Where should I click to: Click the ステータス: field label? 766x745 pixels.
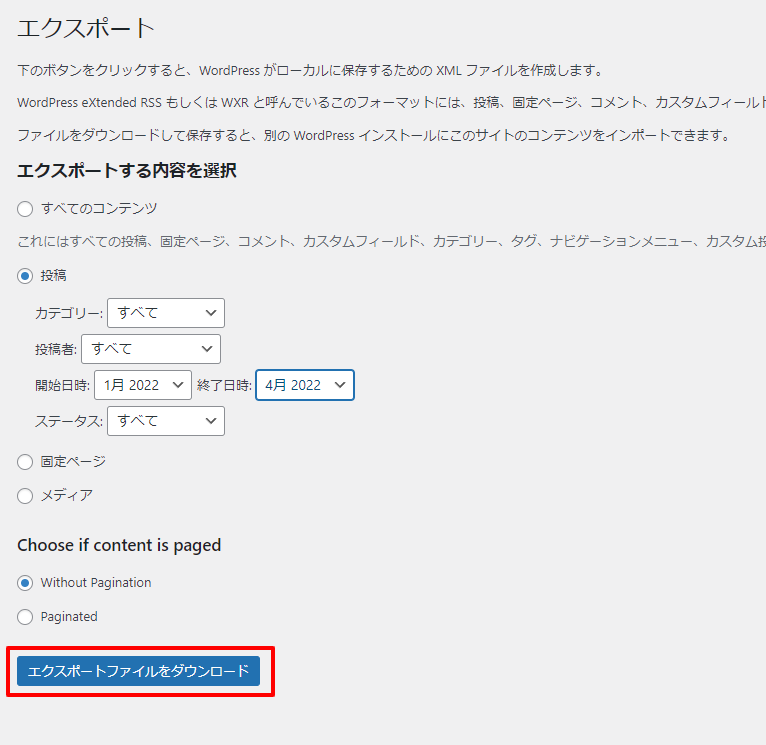(x=68, y=421)
